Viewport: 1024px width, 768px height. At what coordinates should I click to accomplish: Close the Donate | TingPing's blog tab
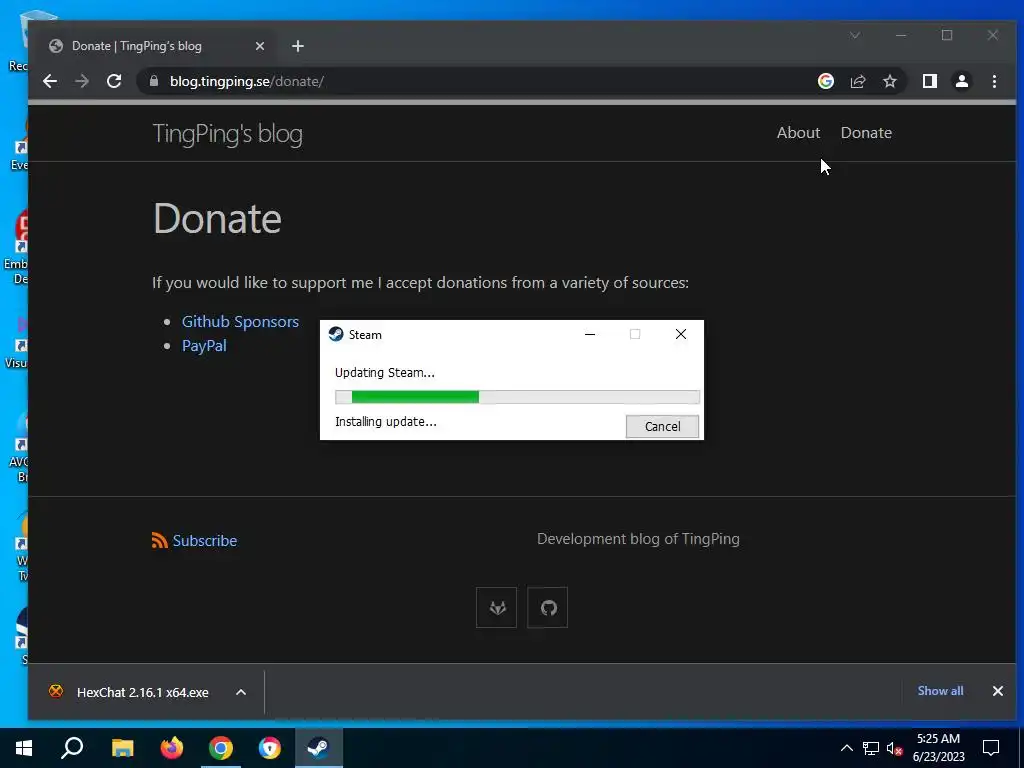pyautogui.click(x=259, y=46)
